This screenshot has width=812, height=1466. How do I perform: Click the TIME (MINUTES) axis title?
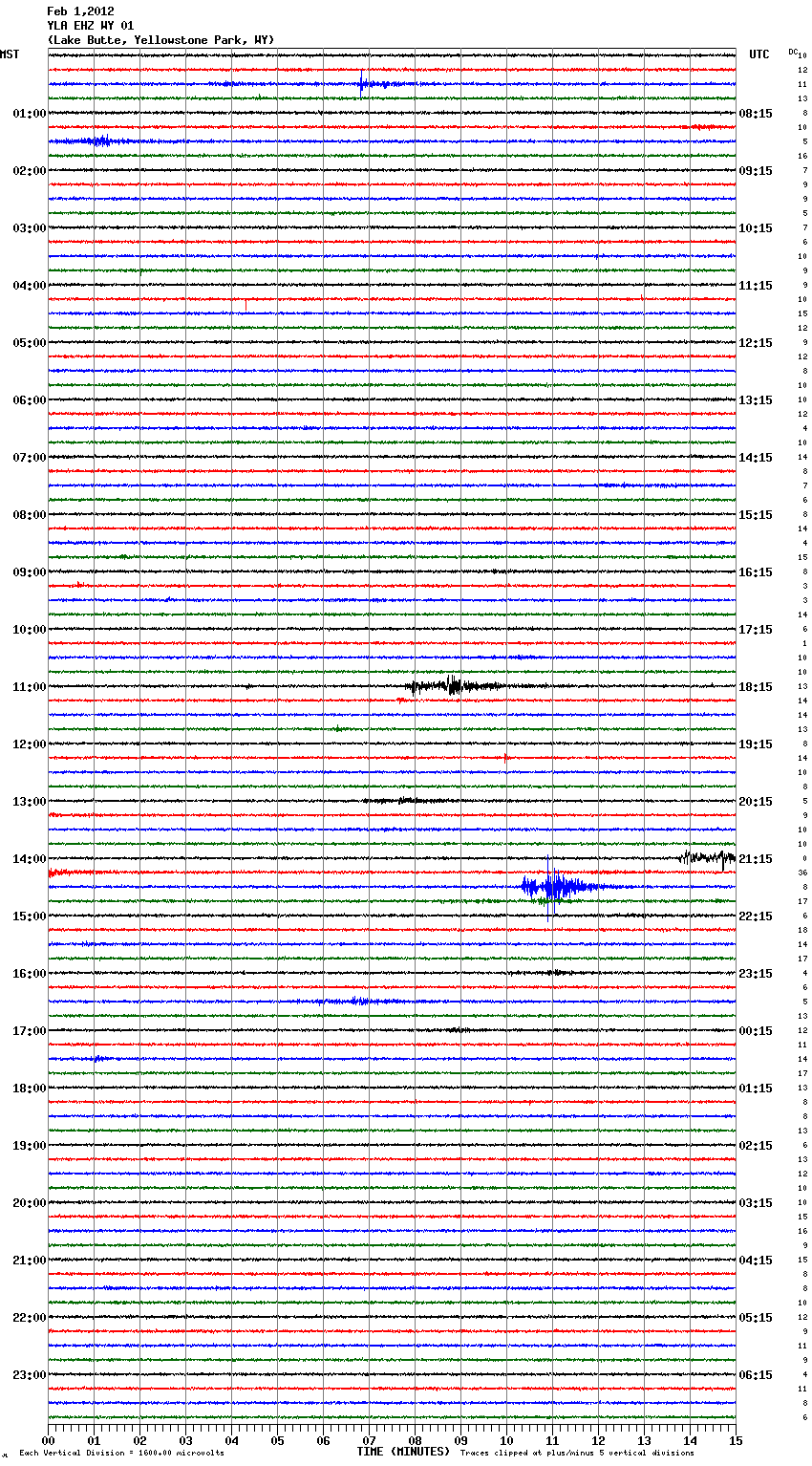(x=403, y=1452)
